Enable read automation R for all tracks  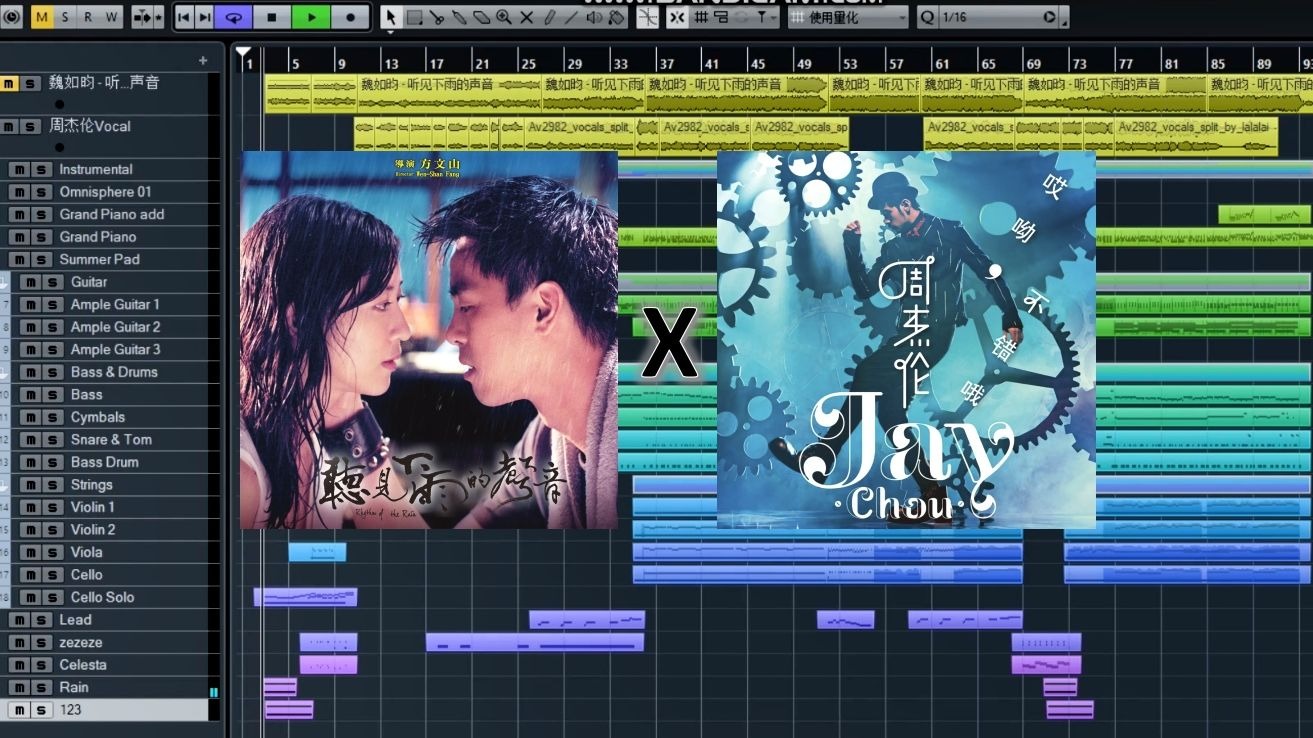pyautogui.click(x=88, y=17)
